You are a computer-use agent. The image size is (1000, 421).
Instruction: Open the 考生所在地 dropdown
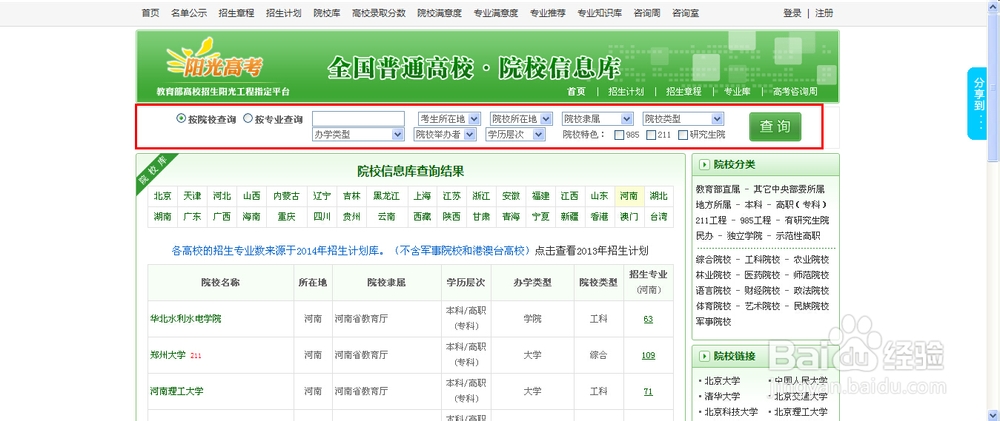coord(449,119)
